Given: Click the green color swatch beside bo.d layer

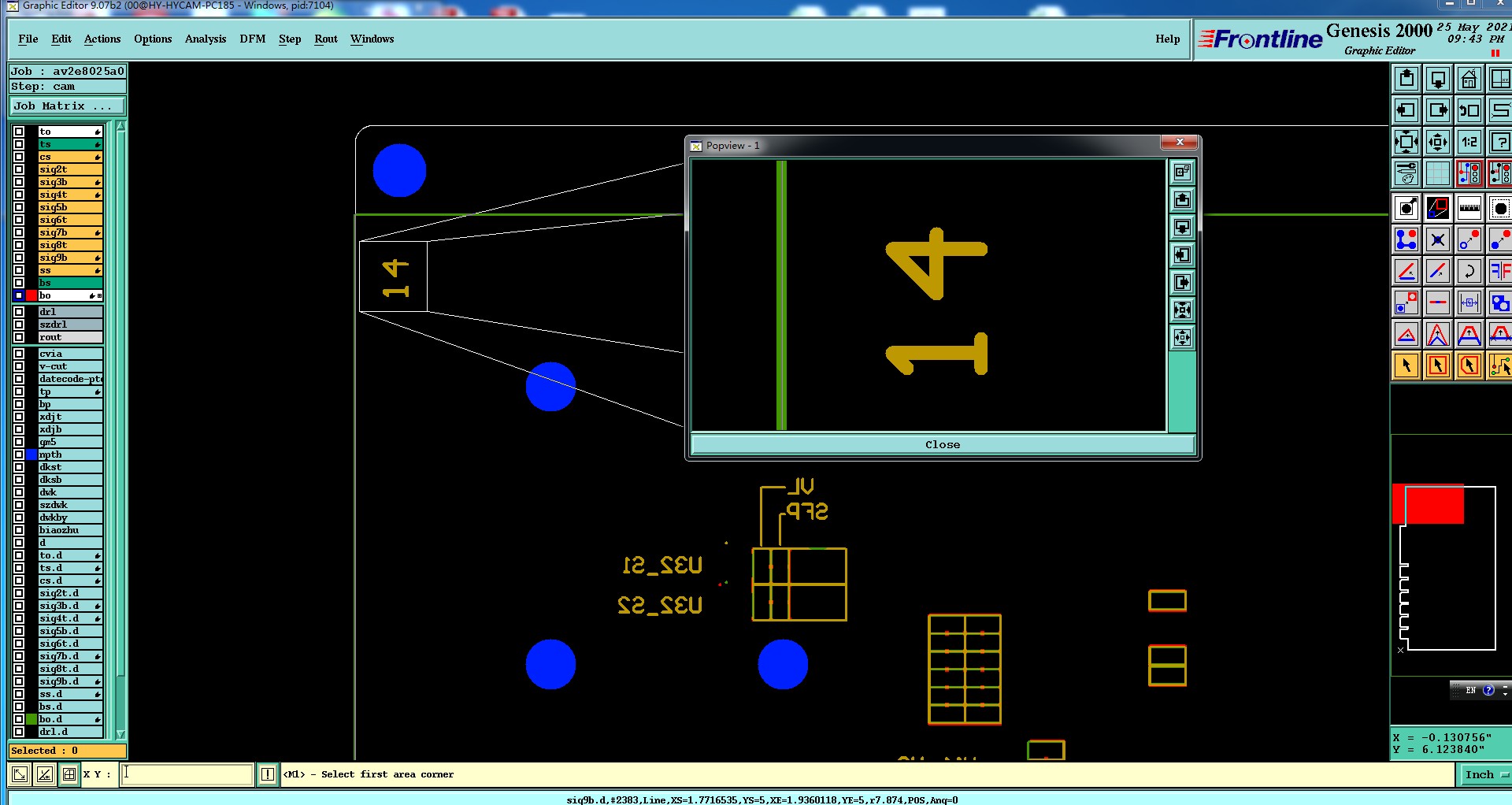Looking at the screenshot, I should [x=31, y=719].
